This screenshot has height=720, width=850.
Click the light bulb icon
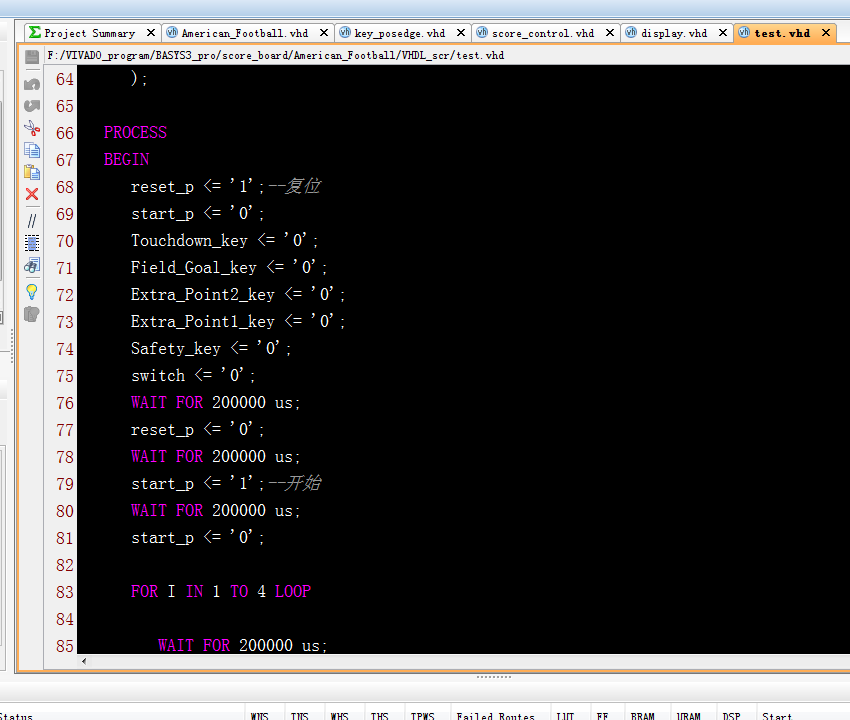pyautogui.click(x=32, y=291)
